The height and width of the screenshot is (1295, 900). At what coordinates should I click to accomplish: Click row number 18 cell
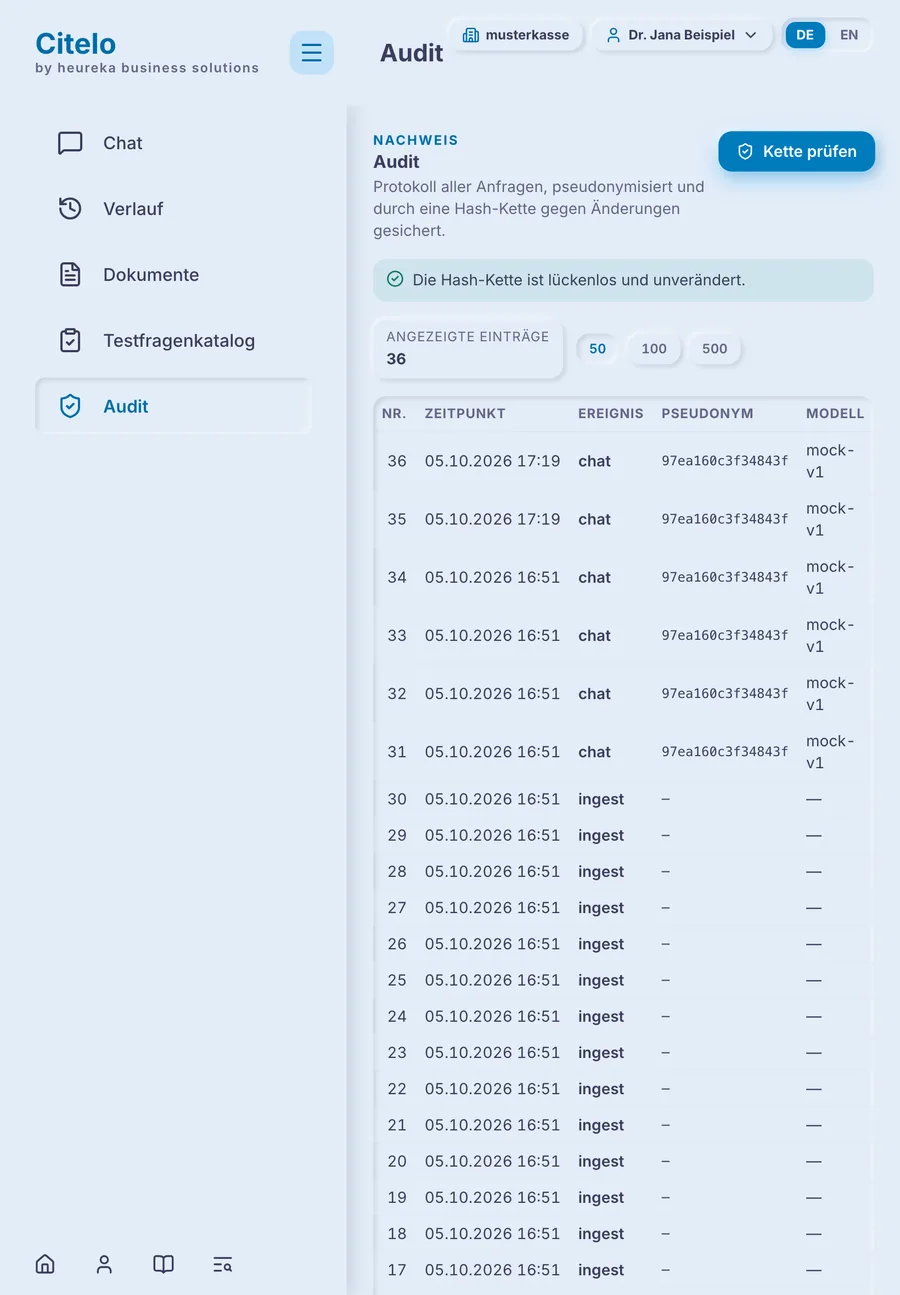tap(397, 1234)
